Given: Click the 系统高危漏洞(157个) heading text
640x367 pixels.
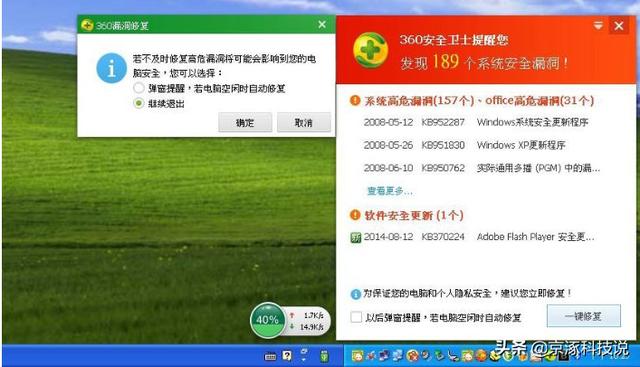Looking at the screenshot, I should (x=419, y=100).
